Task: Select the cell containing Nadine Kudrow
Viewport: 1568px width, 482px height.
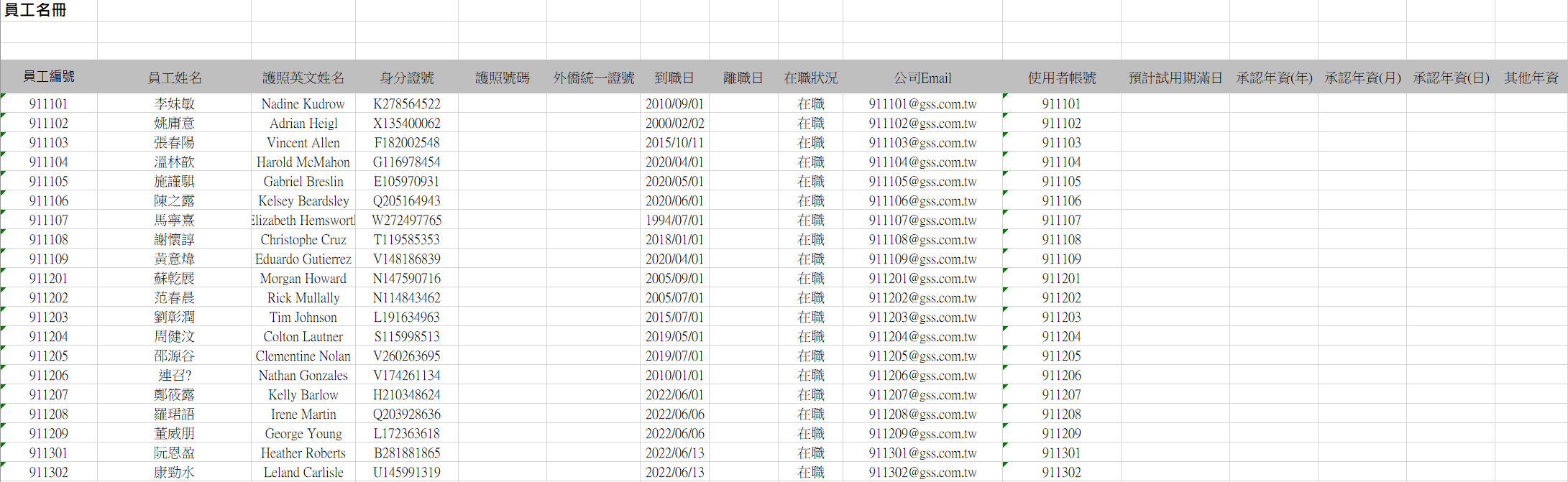Action: (x=303, y=104)
